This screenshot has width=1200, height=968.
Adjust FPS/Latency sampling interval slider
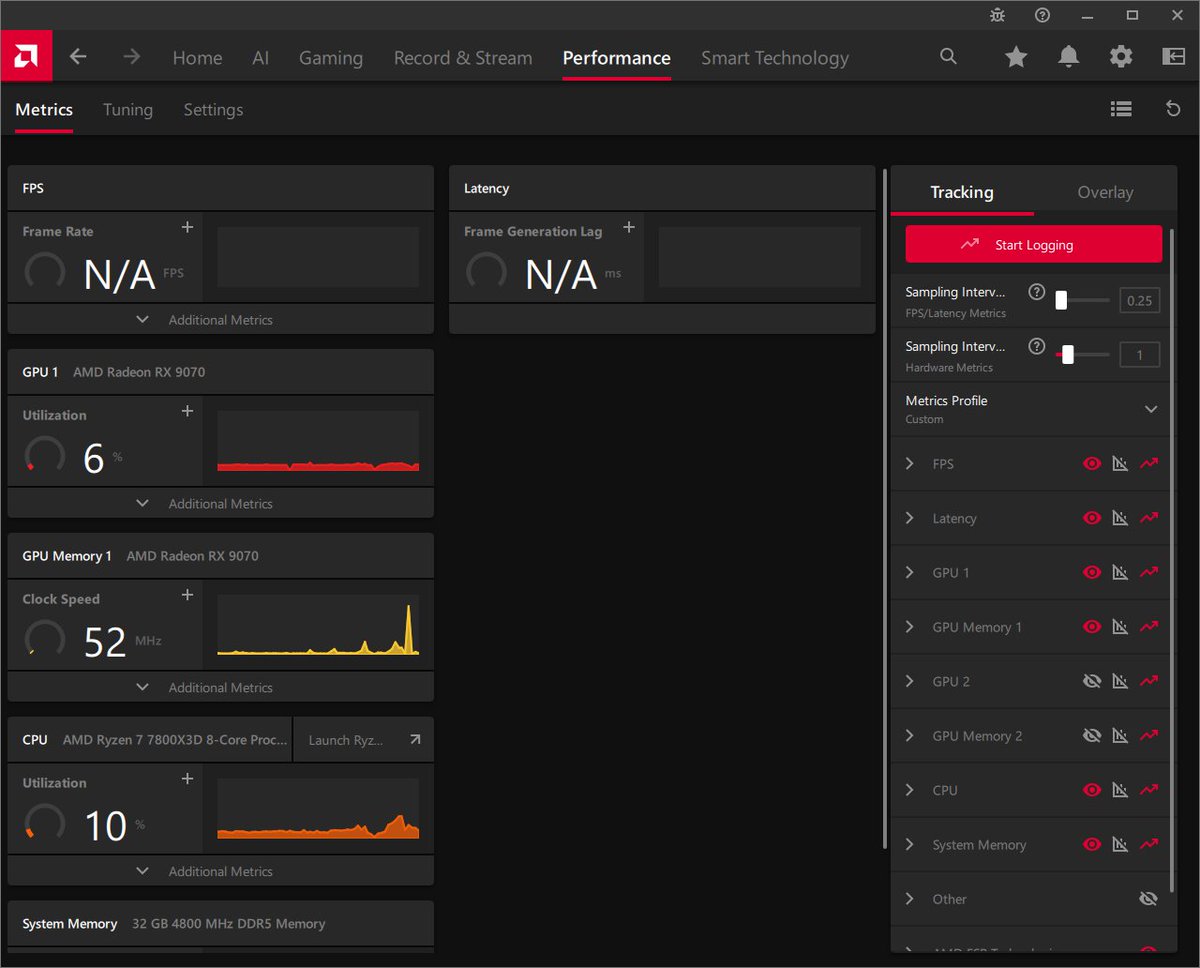(x=1083, y=300)
